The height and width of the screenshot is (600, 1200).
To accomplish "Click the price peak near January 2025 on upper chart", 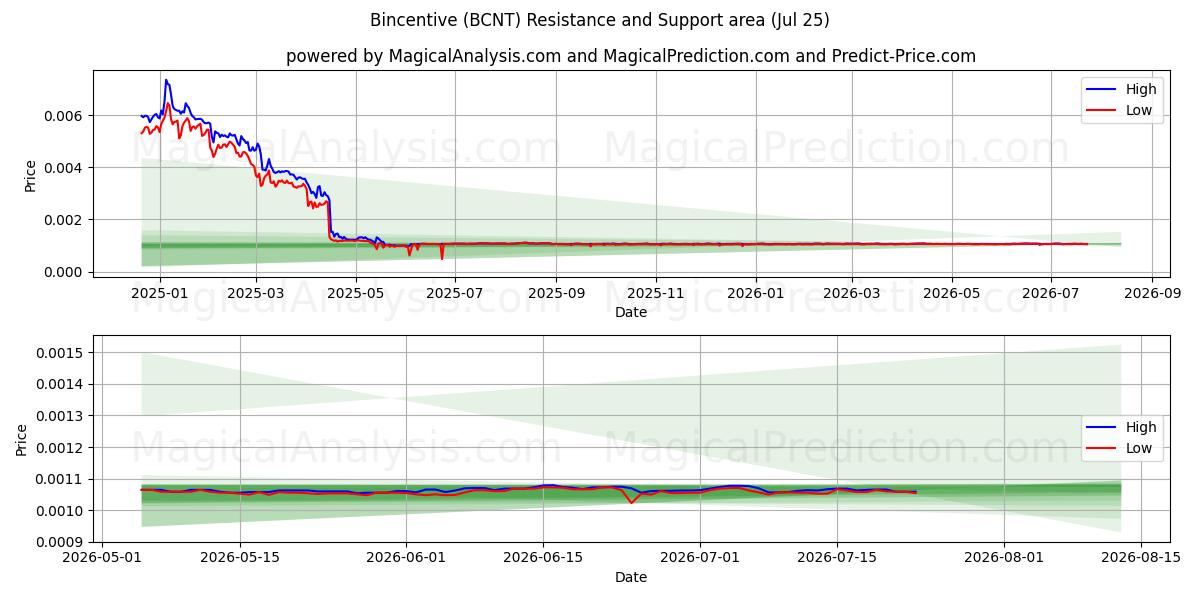I will (166, 80).
